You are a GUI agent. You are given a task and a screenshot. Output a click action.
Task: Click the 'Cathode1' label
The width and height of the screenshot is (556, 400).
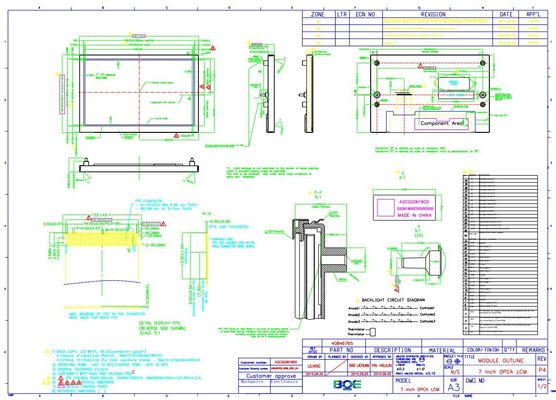point(428,308)
